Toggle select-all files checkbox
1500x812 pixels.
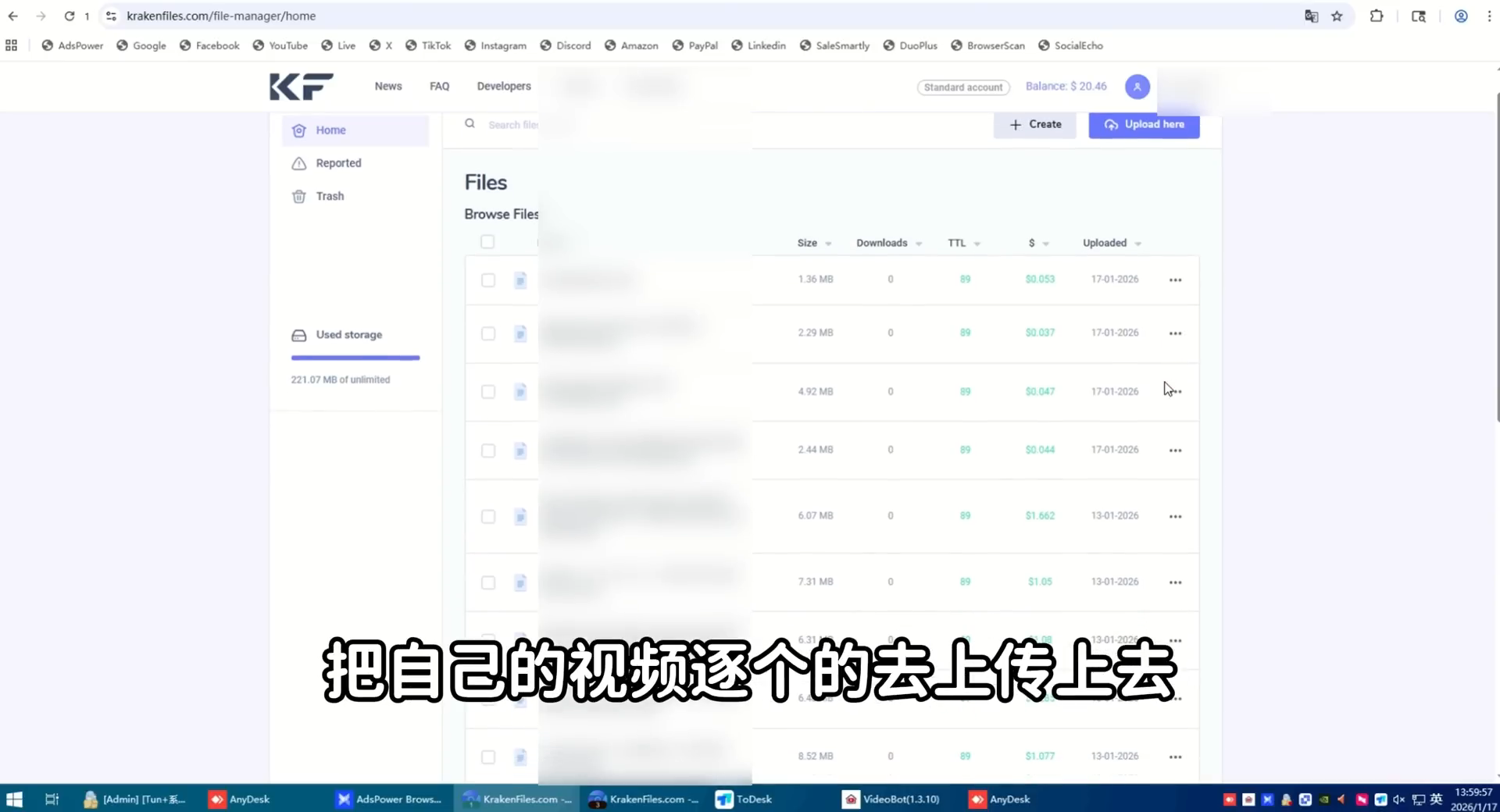tap(487, 242)
